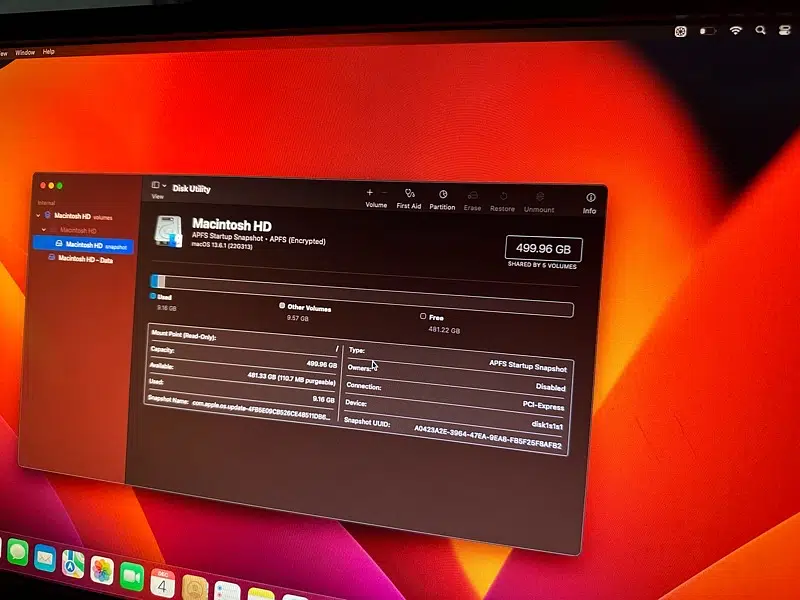Open Maps from the Dock
Viewport: 800px width, 600px height.
(x=73, y=564)
